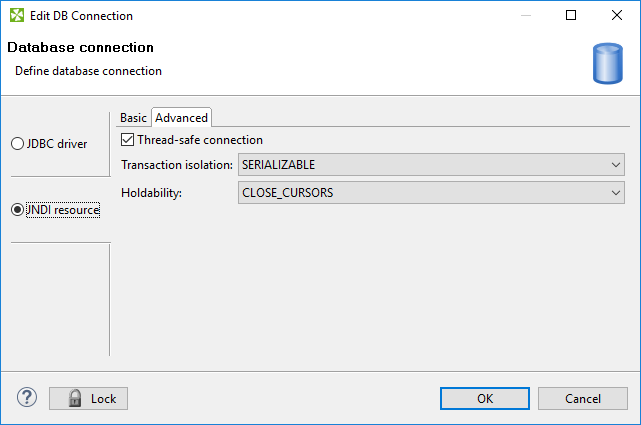Click the Edit DB Connection title bar text
This screenshot has width=641, height=425.
point(83,16)
